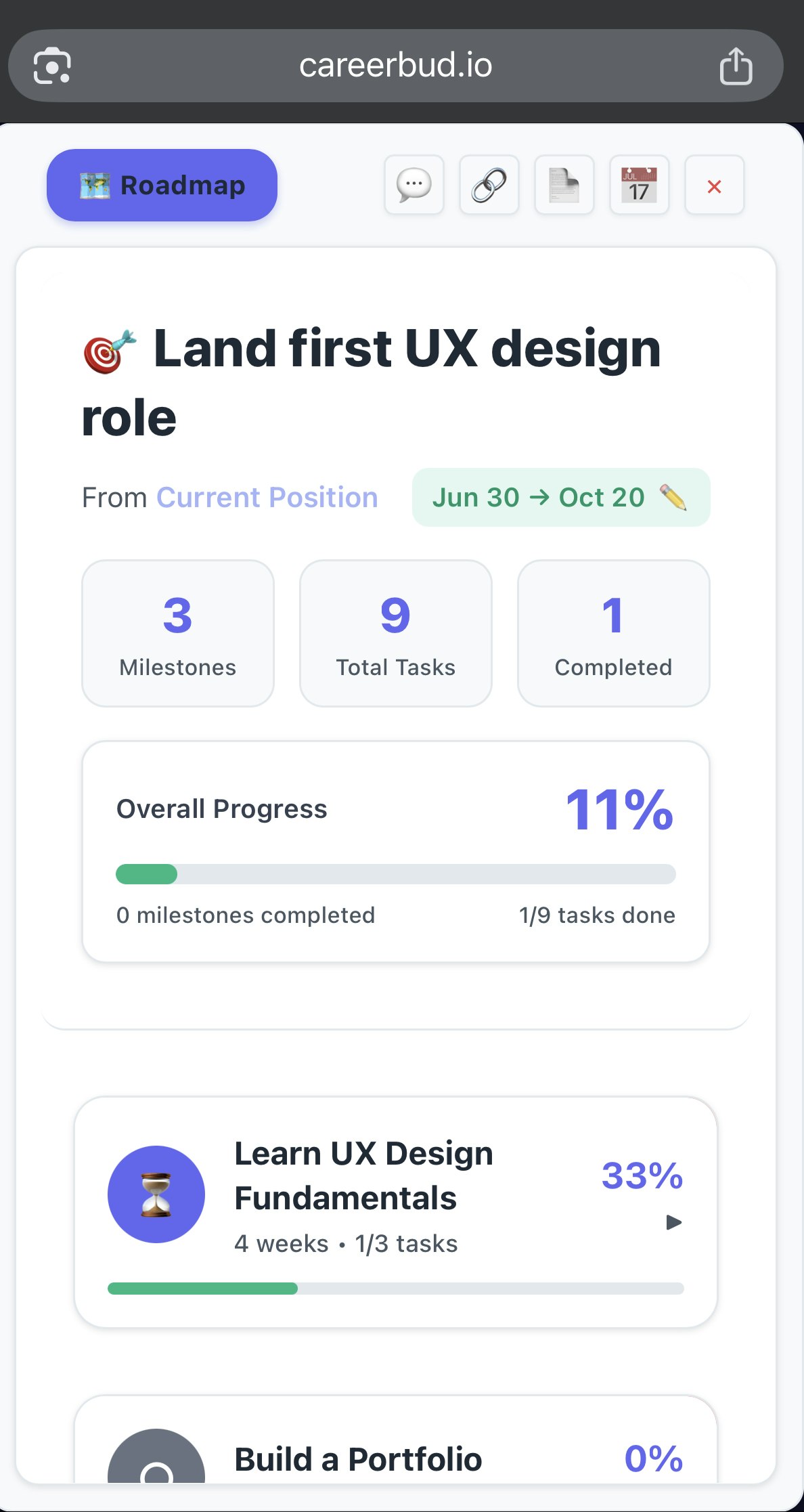Viewport: 804px width, 1512px height.
Task: Open the Jun 30 to Oct 20 date selector
Action: pos(562,497)
